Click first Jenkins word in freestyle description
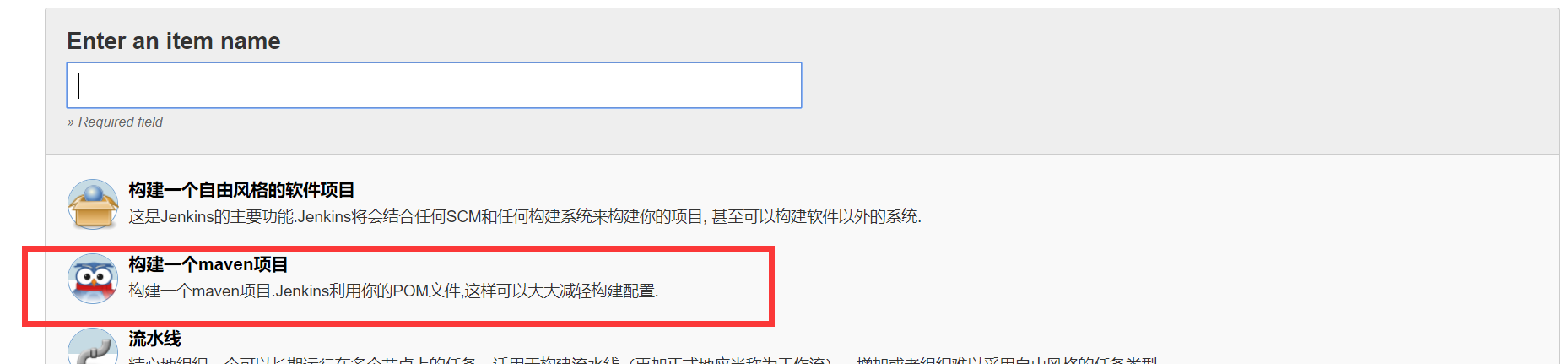The image size is (1568, 364). pyautogui.click(x=187, y=216)
